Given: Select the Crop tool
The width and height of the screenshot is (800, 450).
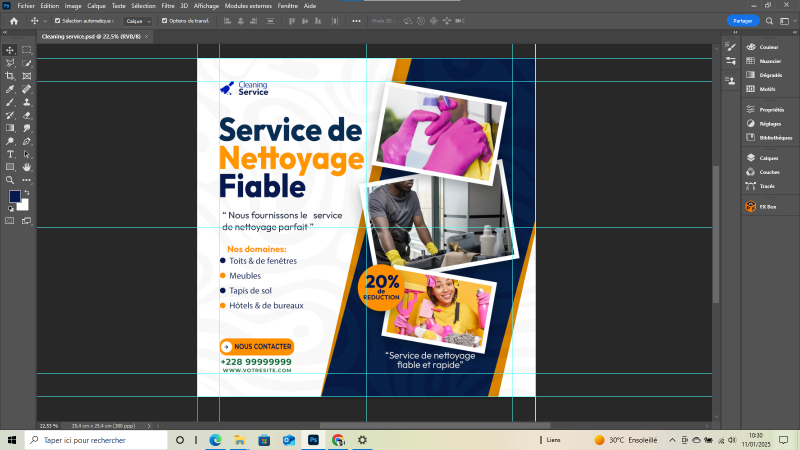Looking at the screenshot, I should tap(10, 76).
